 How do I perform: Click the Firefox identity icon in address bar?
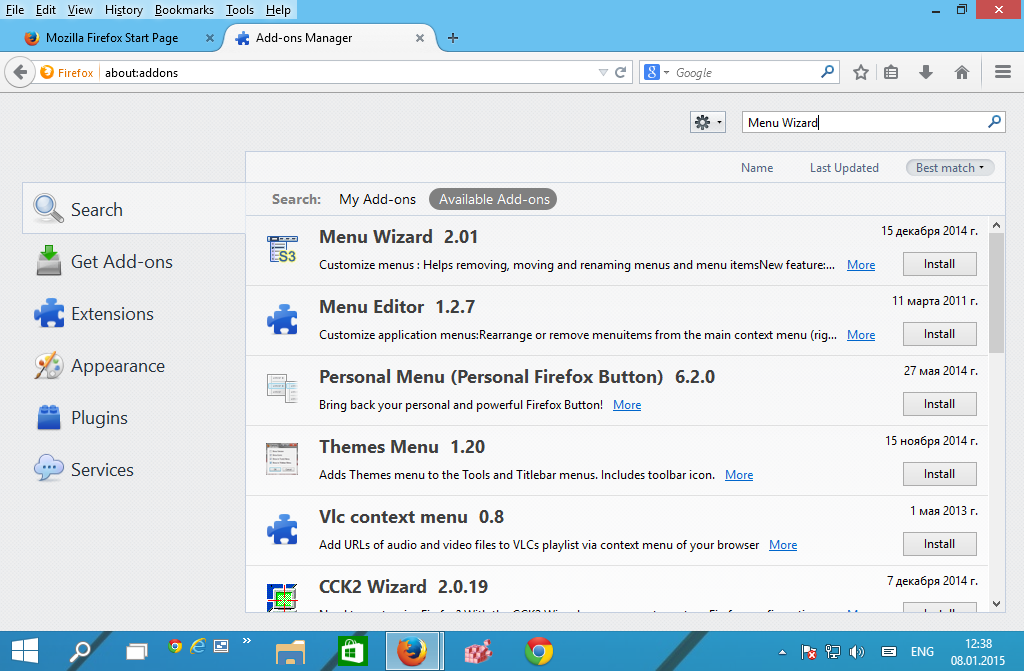(47, 72)
